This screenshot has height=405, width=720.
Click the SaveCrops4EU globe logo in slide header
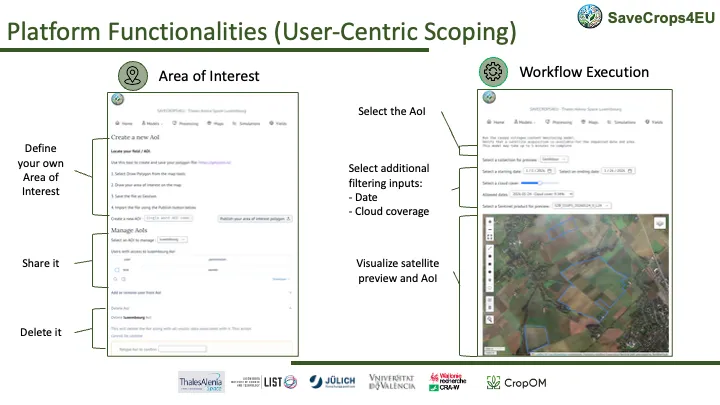click(x=590, y=17)
